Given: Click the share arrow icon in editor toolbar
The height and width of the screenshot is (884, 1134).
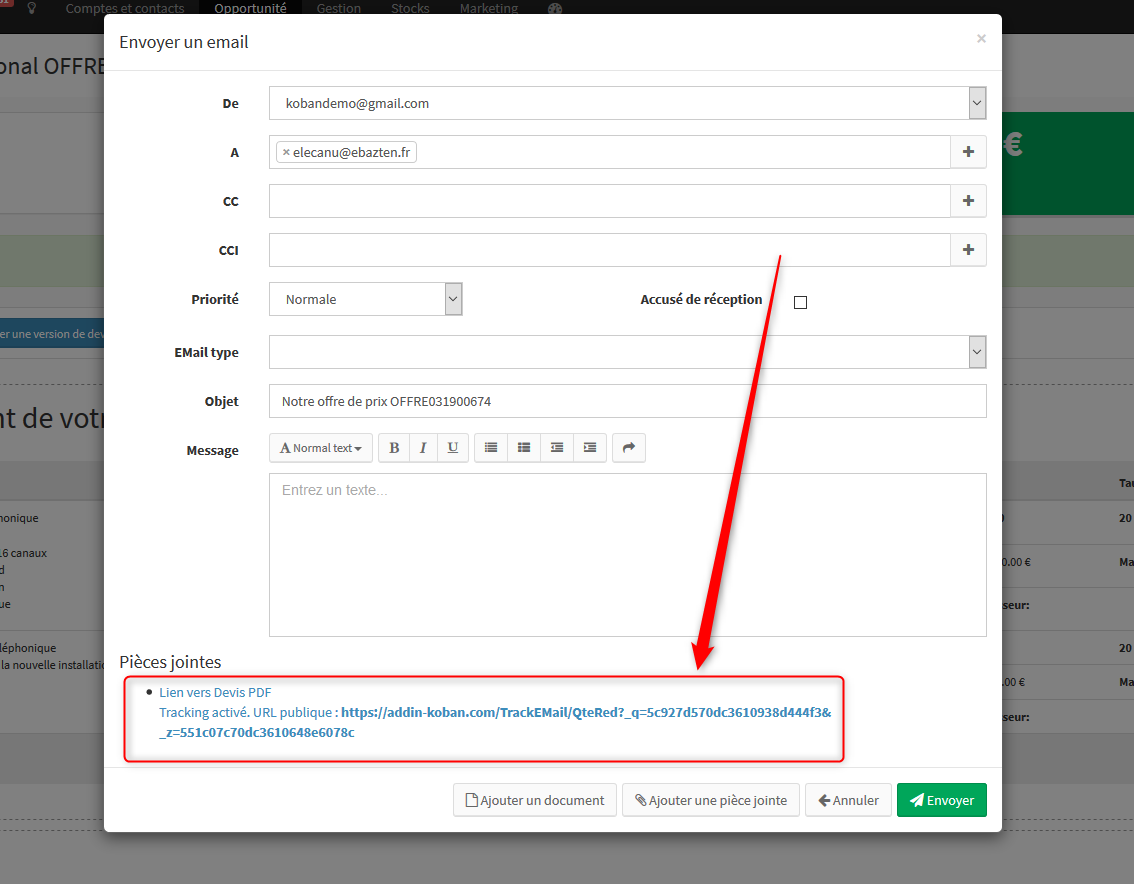Looking at the screenshot, I should click(x=628, y=448).
